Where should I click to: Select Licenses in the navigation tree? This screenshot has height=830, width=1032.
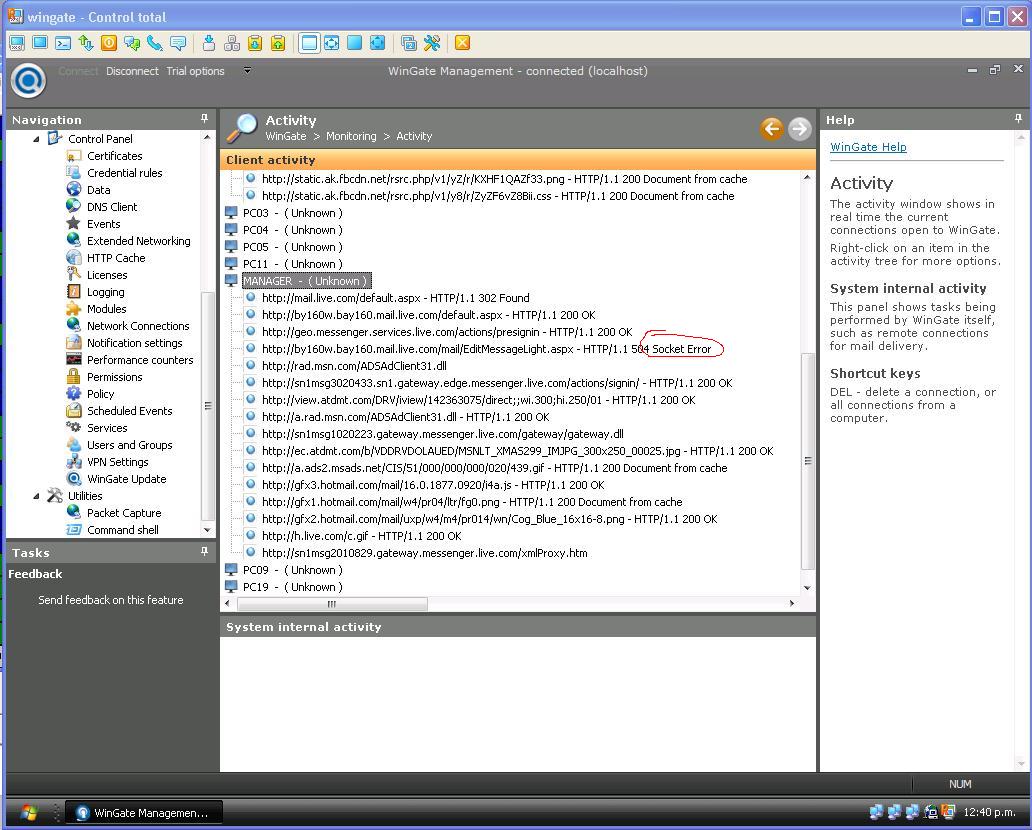107,275
